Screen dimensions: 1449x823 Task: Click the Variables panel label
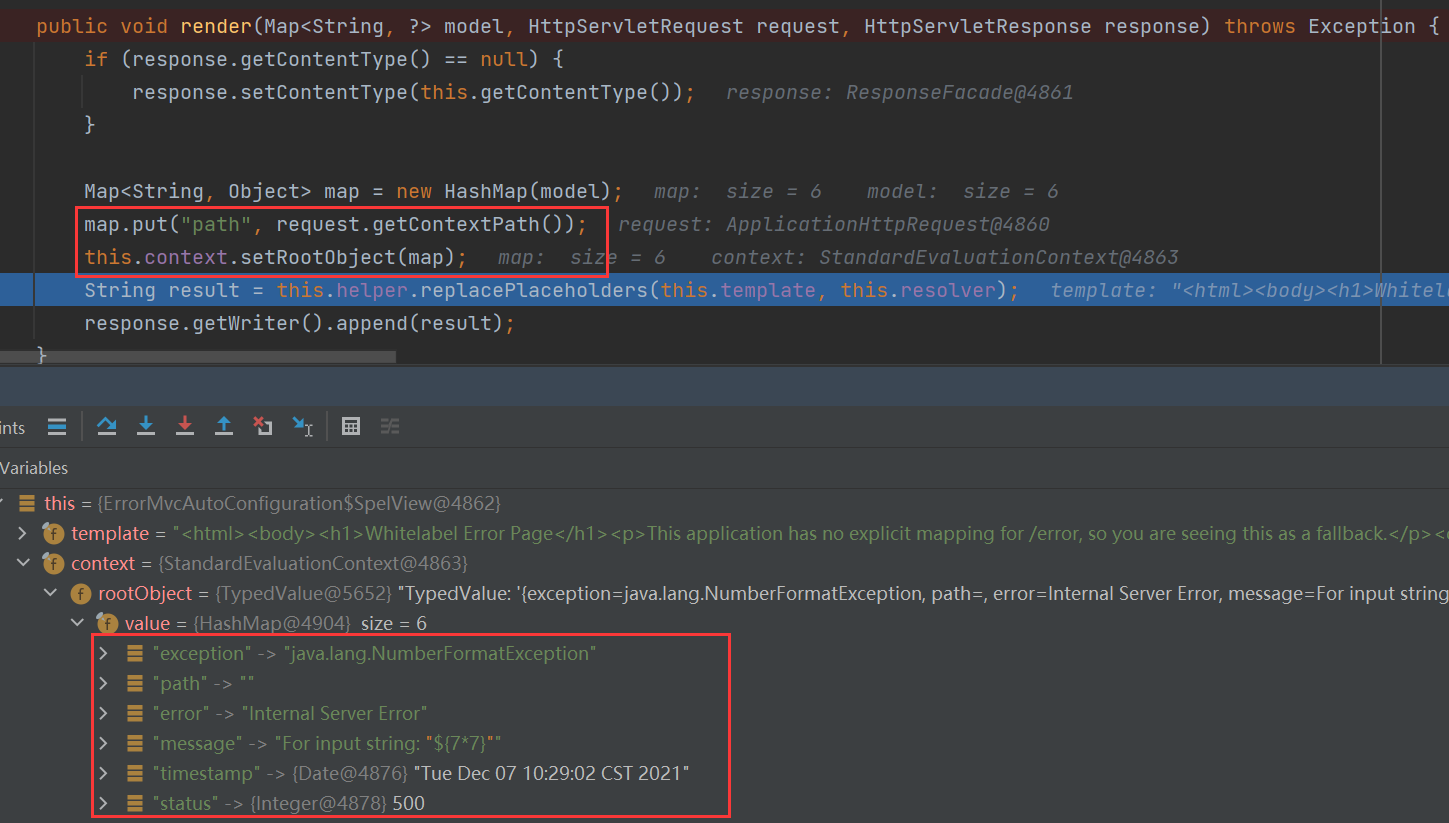point(35,467)
